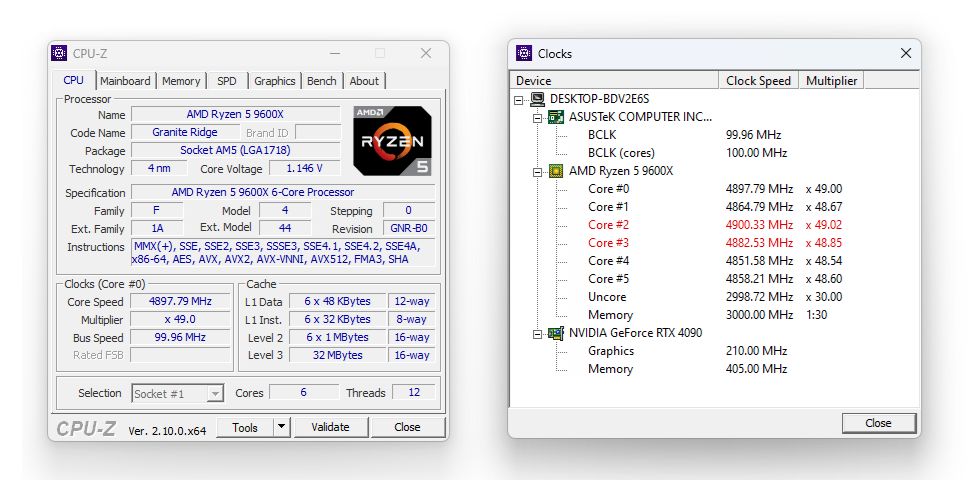Viewport: 980px width, 480px height.
Task: Select the BCLK (cores) row
Action: click(x=621, y=153)
